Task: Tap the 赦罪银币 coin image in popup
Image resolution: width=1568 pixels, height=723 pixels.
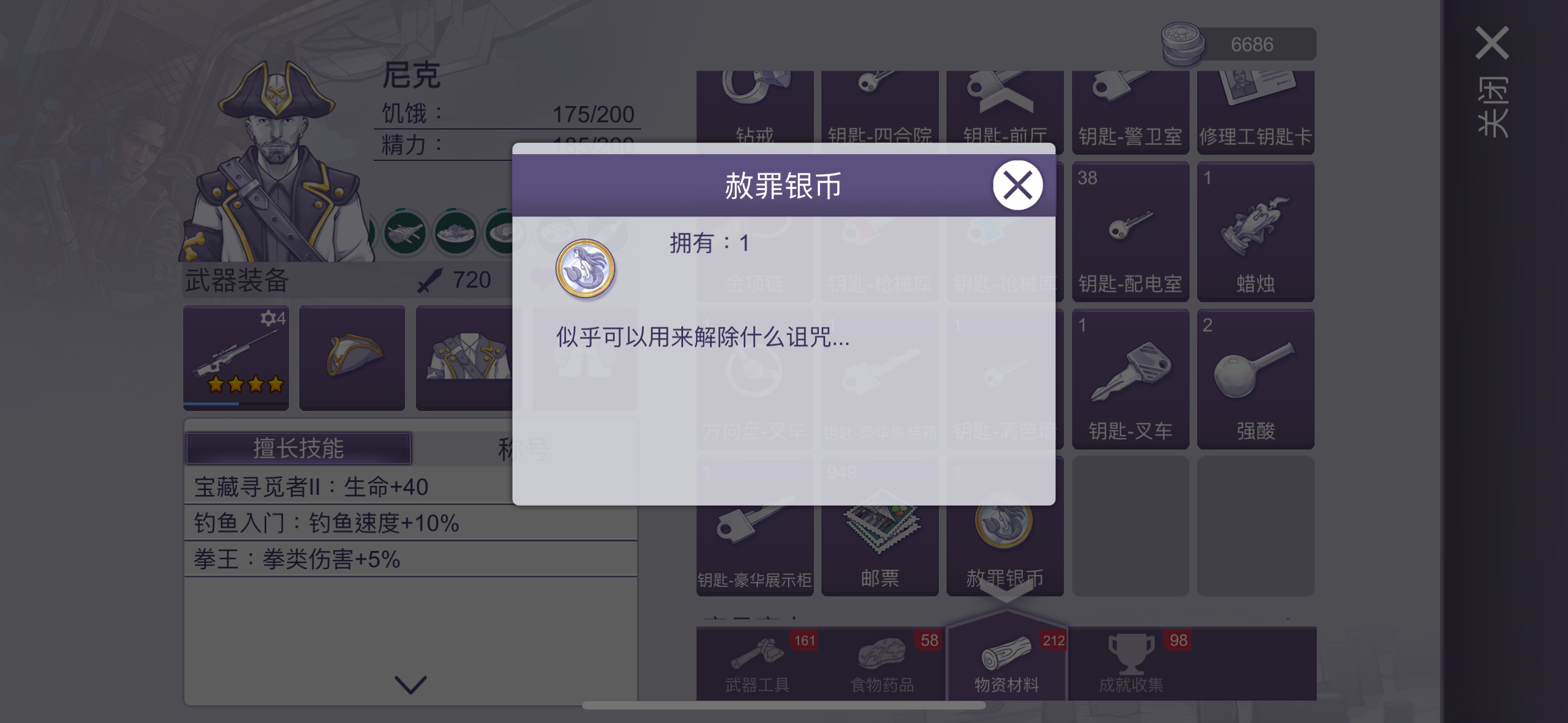Action: [x=585, y=268]
